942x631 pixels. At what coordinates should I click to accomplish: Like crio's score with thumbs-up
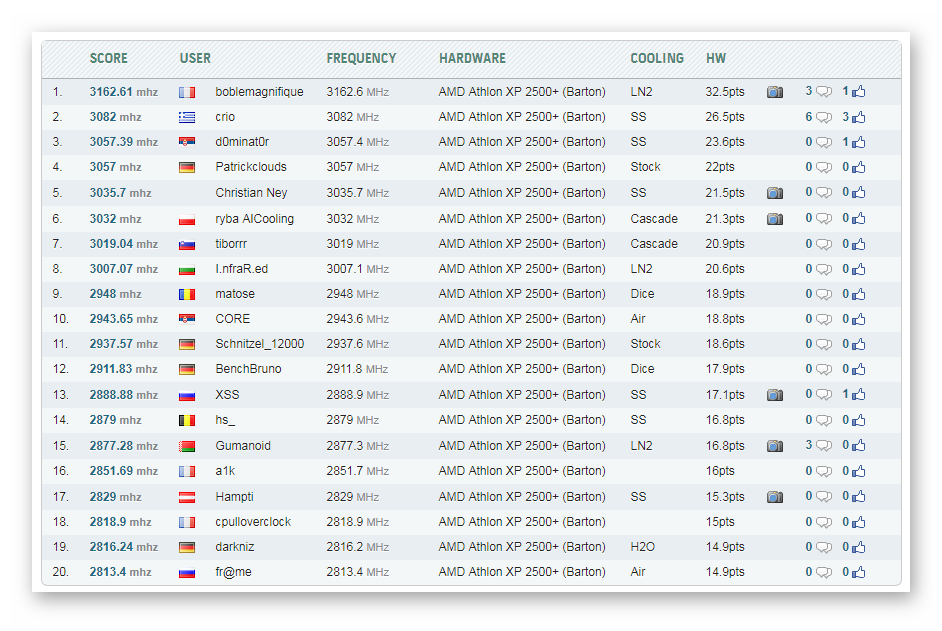point(858,117)
